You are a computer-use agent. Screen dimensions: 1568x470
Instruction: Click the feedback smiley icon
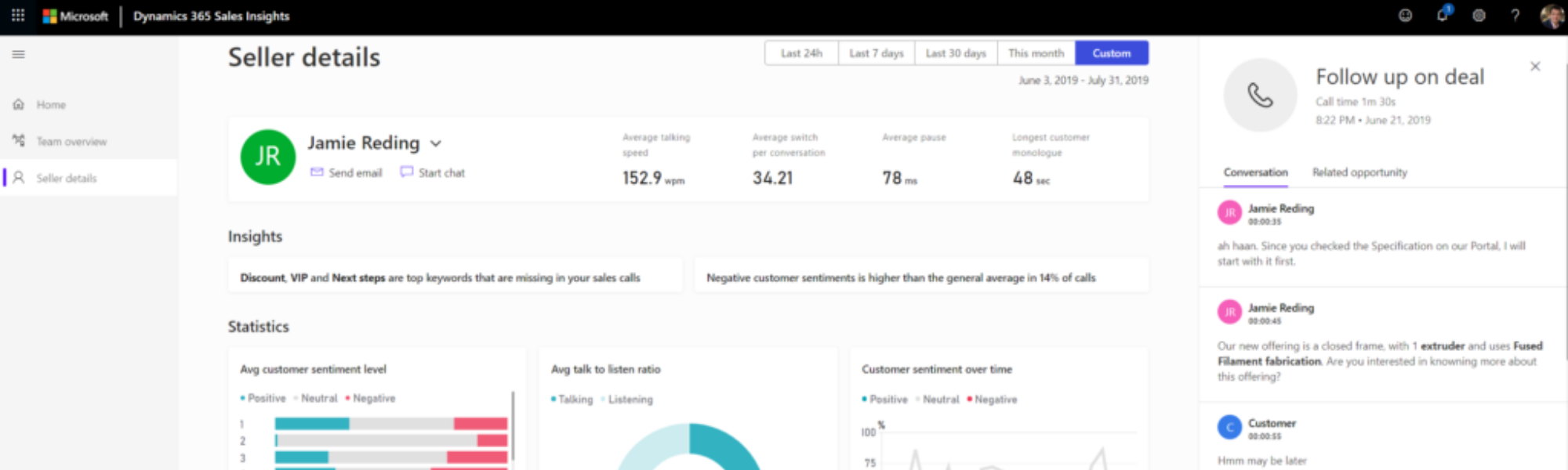(x=1405, y=16)
